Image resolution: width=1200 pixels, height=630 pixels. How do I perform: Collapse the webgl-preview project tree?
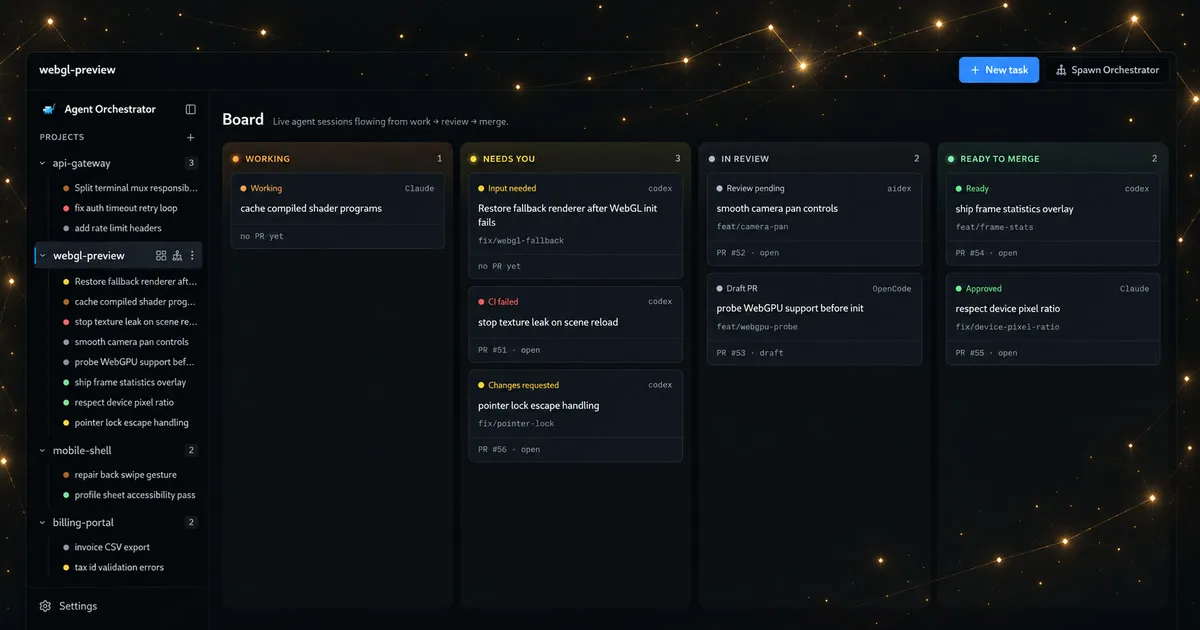(x=43, y=256)
